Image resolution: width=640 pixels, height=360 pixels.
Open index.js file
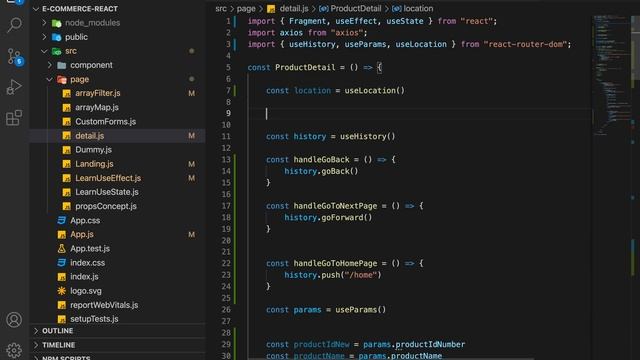coord(84,277)
